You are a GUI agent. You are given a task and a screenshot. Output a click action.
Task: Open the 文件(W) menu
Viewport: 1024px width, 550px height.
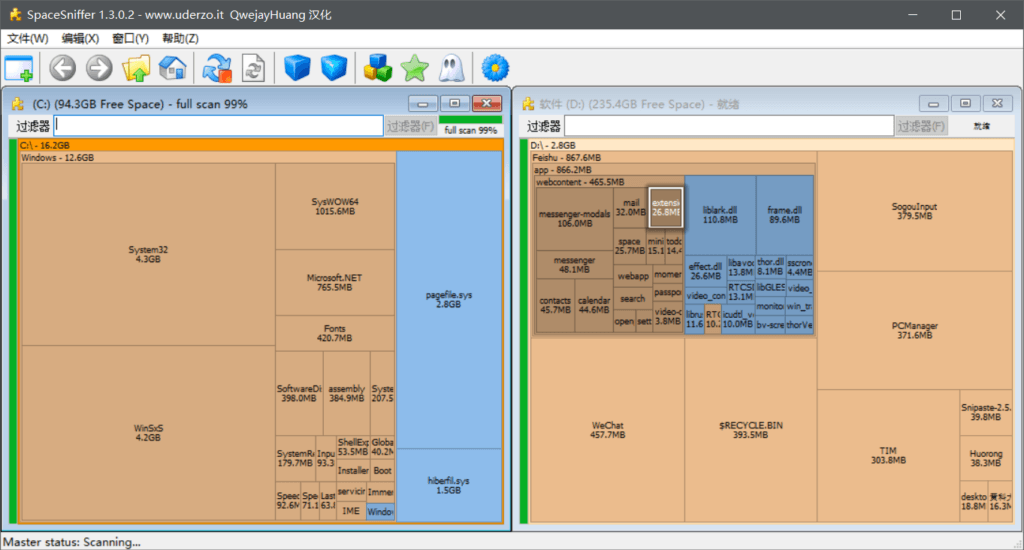28,39
